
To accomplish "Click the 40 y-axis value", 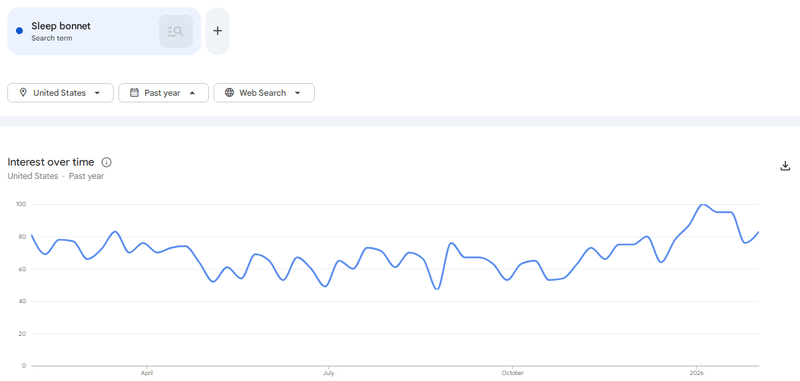I will tap(22, 301).
